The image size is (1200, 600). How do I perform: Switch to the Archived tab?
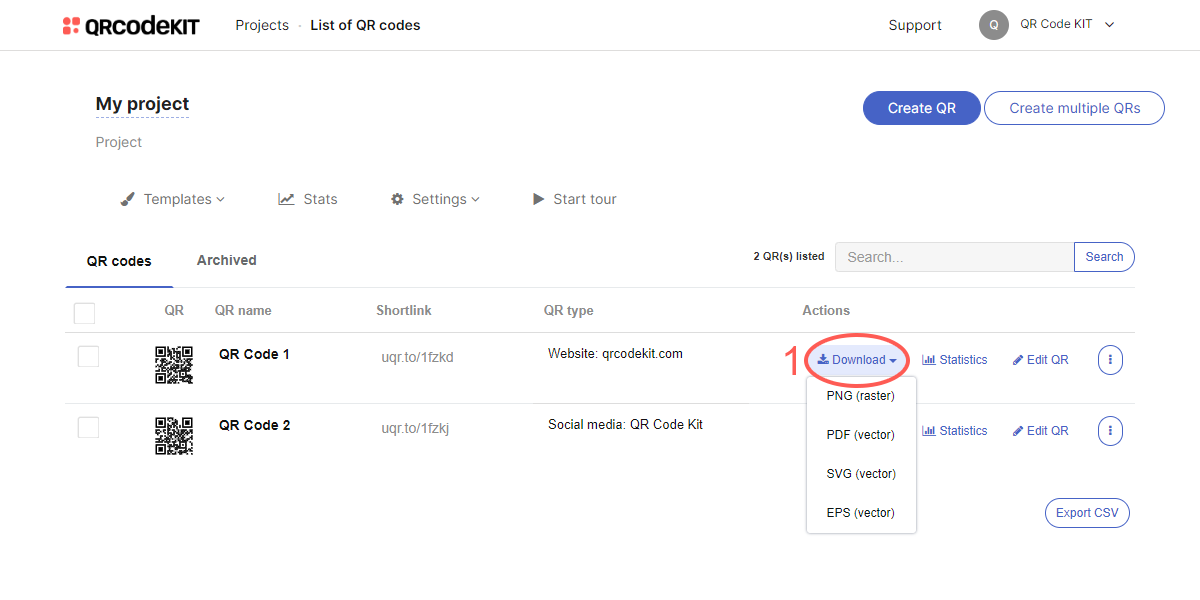[226, 260]
